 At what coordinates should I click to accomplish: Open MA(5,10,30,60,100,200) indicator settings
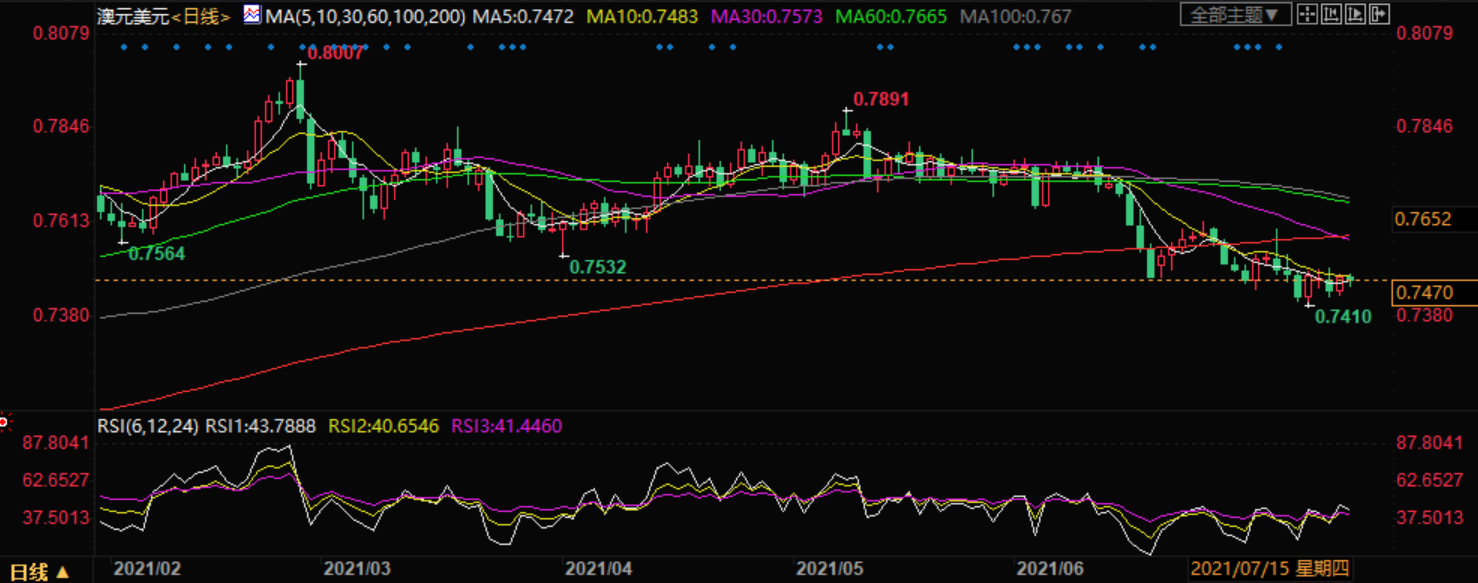[366, 17]
